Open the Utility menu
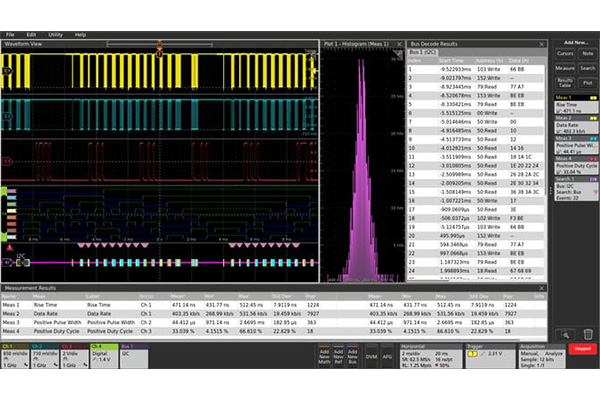Screen dimensions: 600x400 coord(53,34)
